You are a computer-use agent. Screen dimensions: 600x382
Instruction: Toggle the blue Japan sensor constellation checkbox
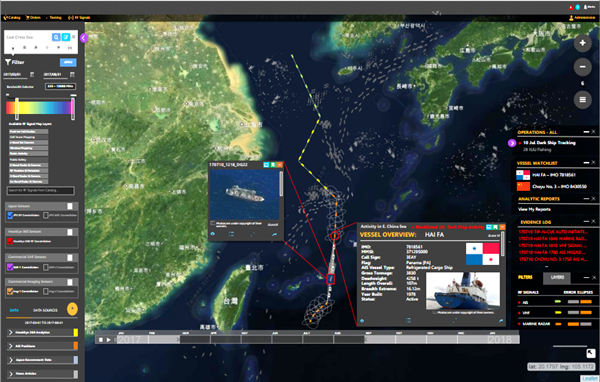coord(10,215)
